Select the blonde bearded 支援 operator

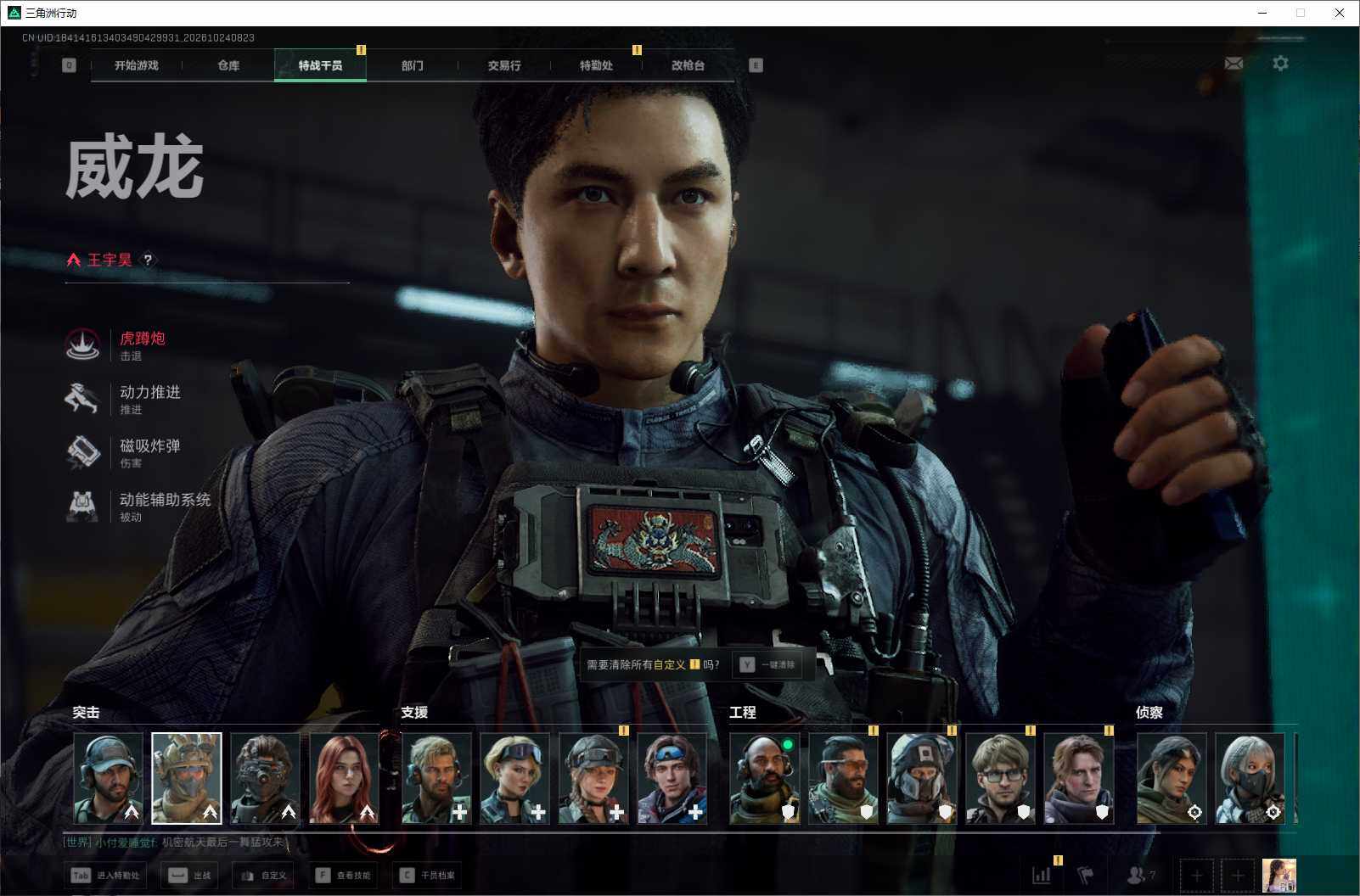[436, 778]
